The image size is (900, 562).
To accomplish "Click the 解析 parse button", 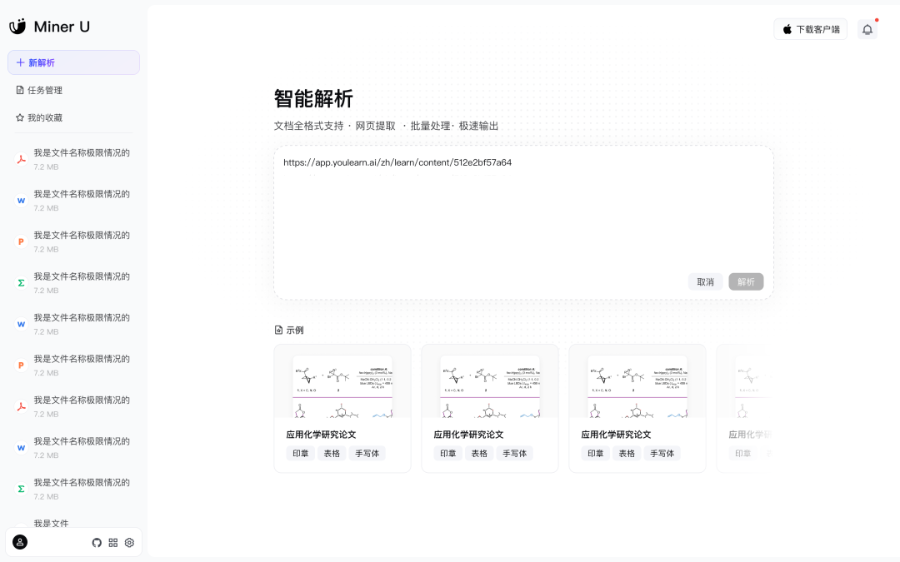I will click(x=746, y=282).
